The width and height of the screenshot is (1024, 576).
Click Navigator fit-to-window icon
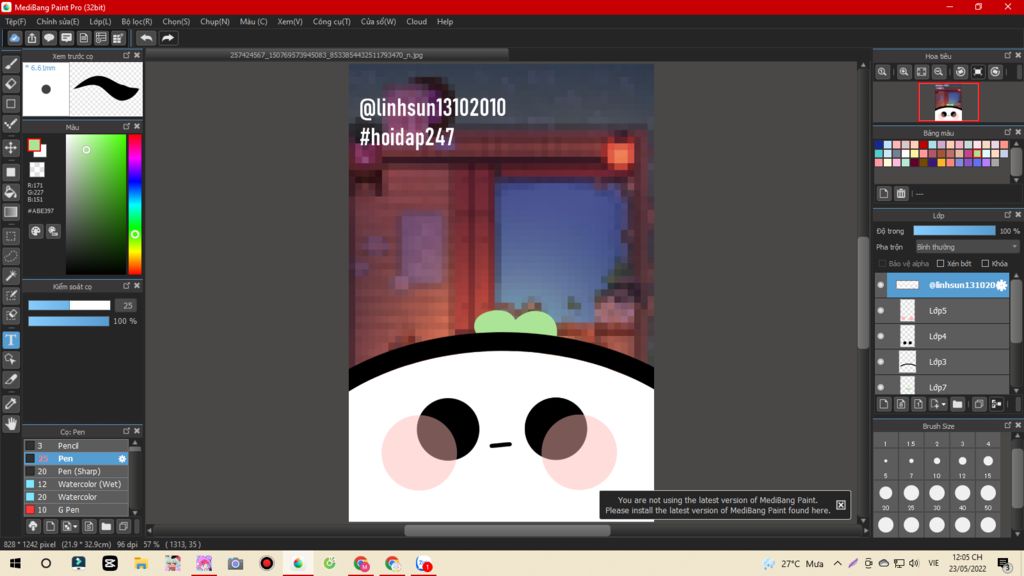(921, 72)
